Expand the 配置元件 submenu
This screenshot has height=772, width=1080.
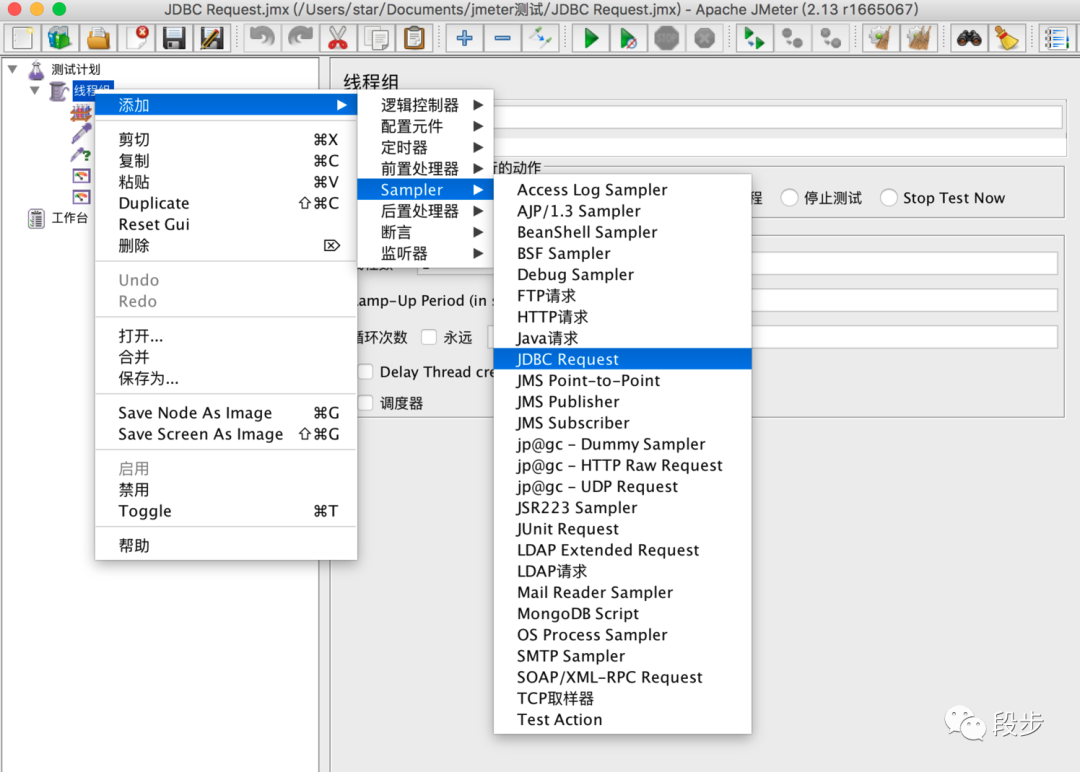click(426, 126)
